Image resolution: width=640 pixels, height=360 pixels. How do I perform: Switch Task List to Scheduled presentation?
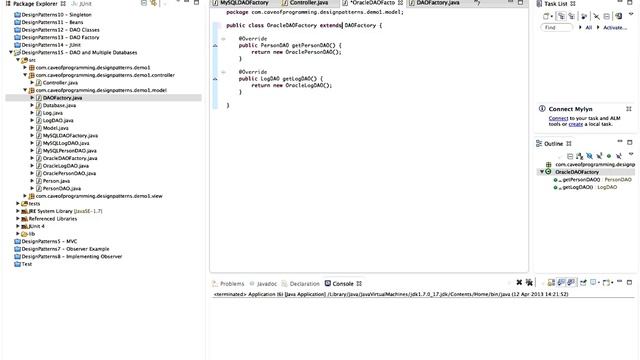pyautogui.click(x=571, y=16)
